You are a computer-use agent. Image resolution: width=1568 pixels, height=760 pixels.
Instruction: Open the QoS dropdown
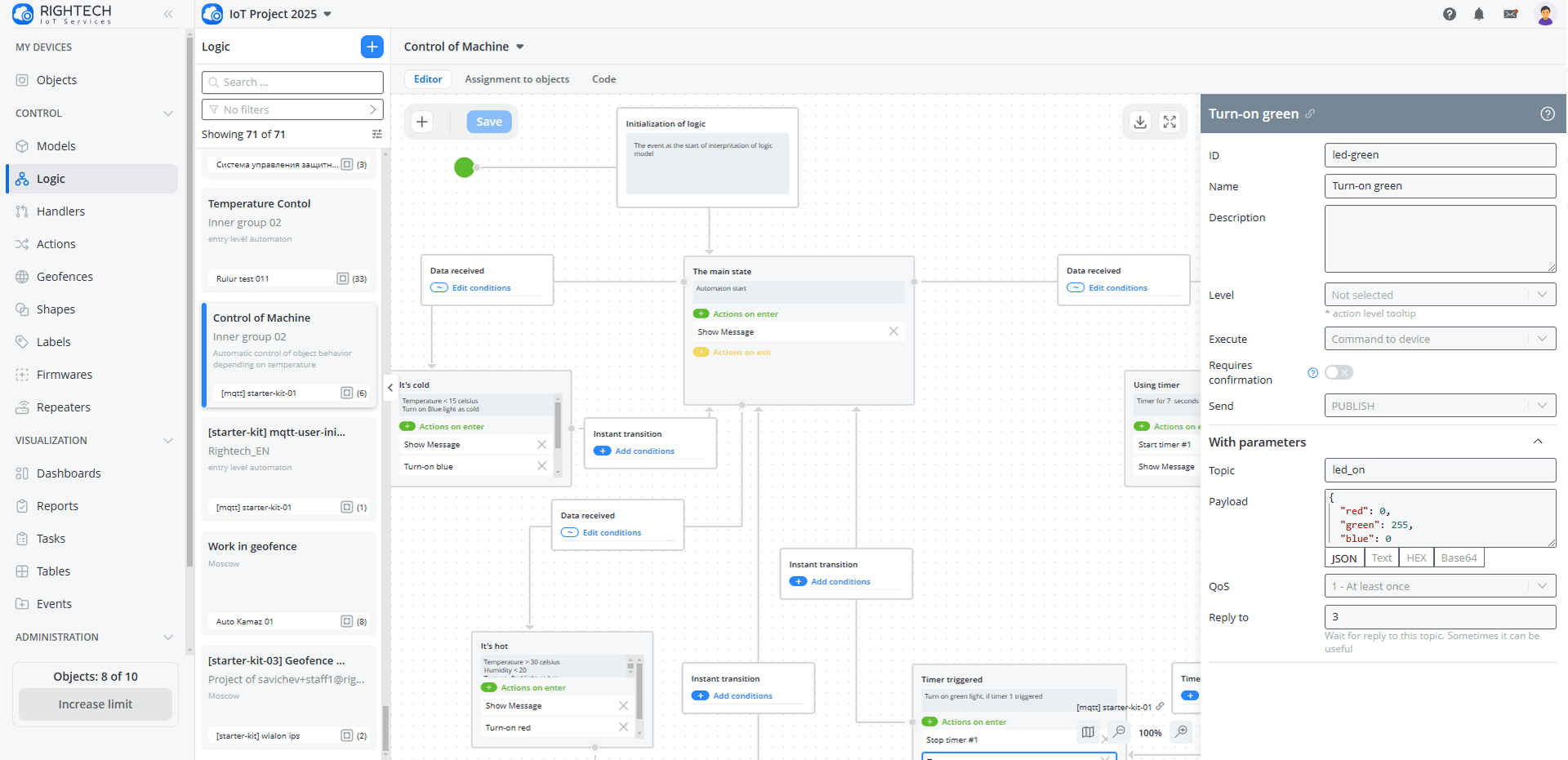click(1439, 586)
